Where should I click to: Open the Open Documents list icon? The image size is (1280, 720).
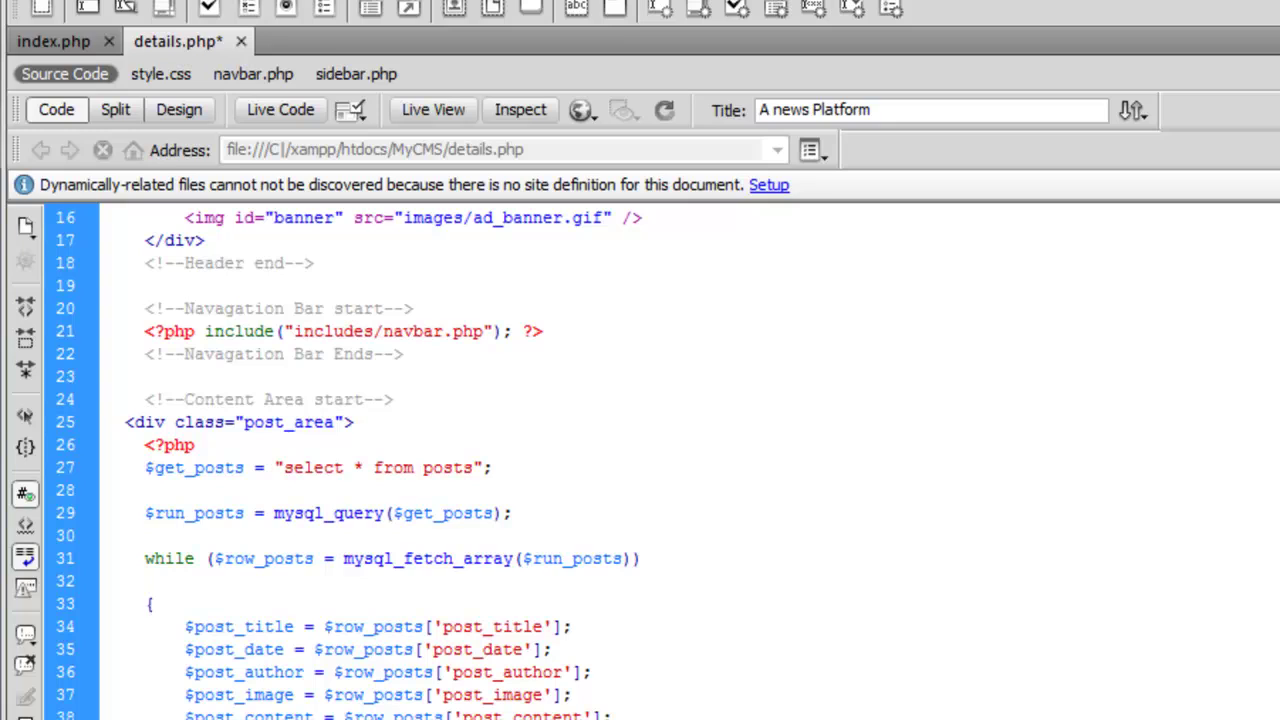pos(26,228)
